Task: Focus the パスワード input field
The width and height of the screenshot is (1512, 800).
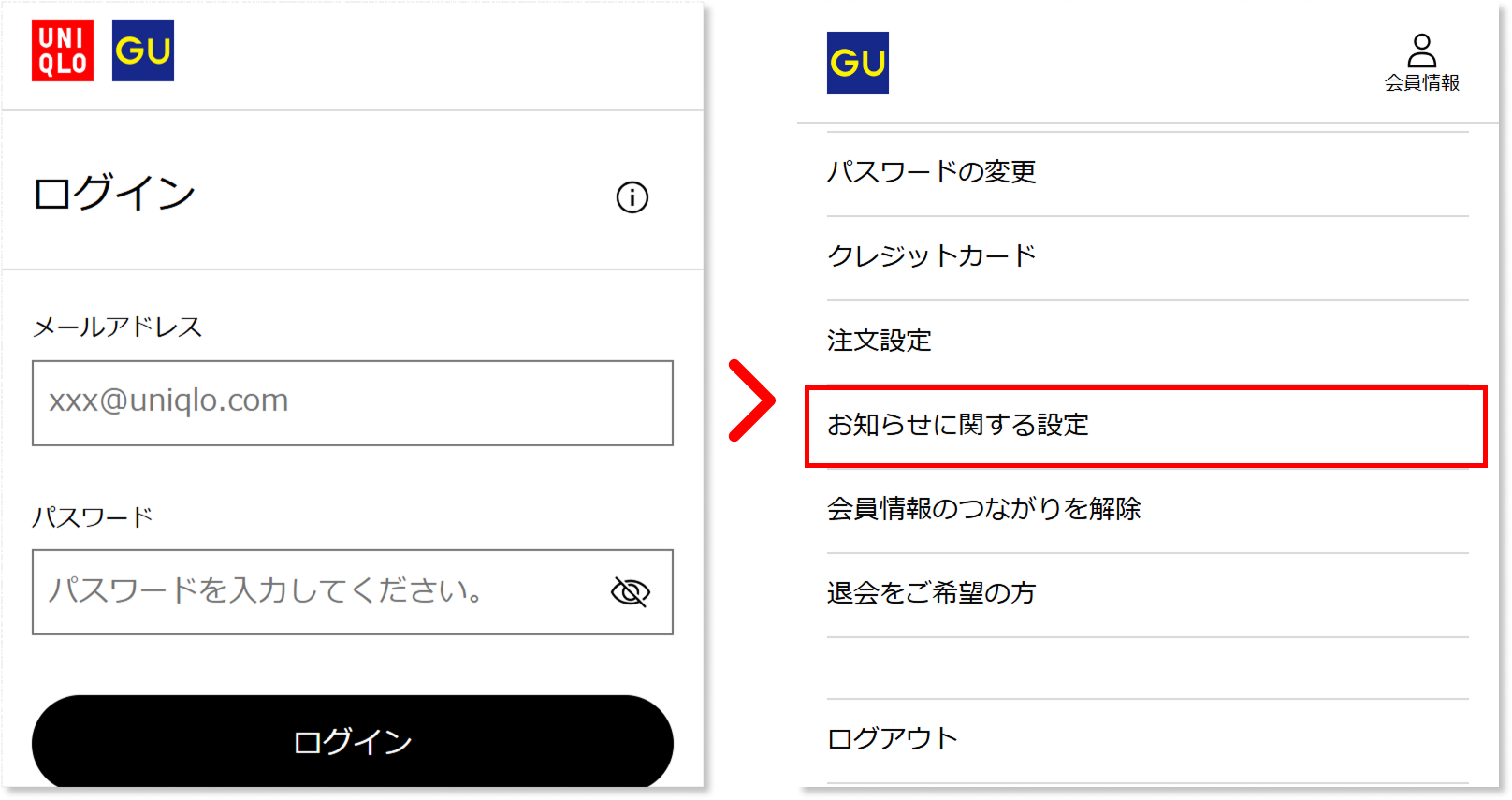Action: coord(353,592)
